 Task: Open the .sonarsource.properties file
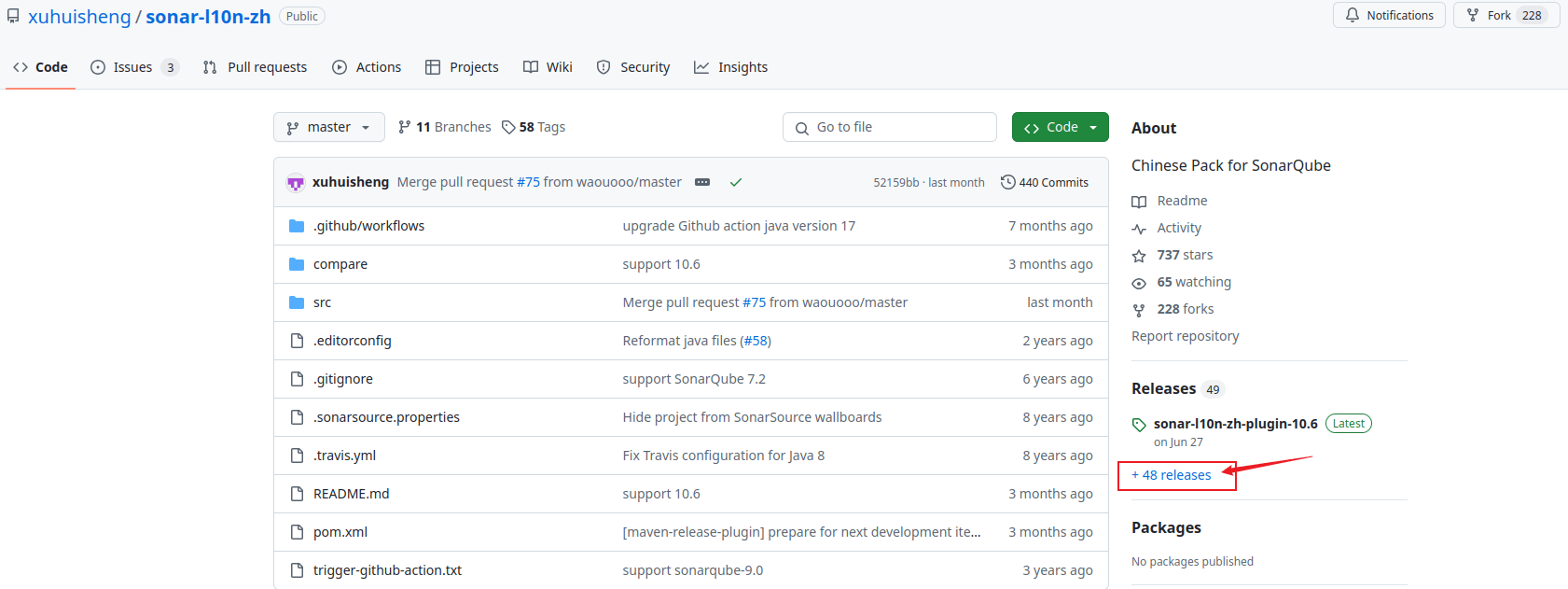386,417
